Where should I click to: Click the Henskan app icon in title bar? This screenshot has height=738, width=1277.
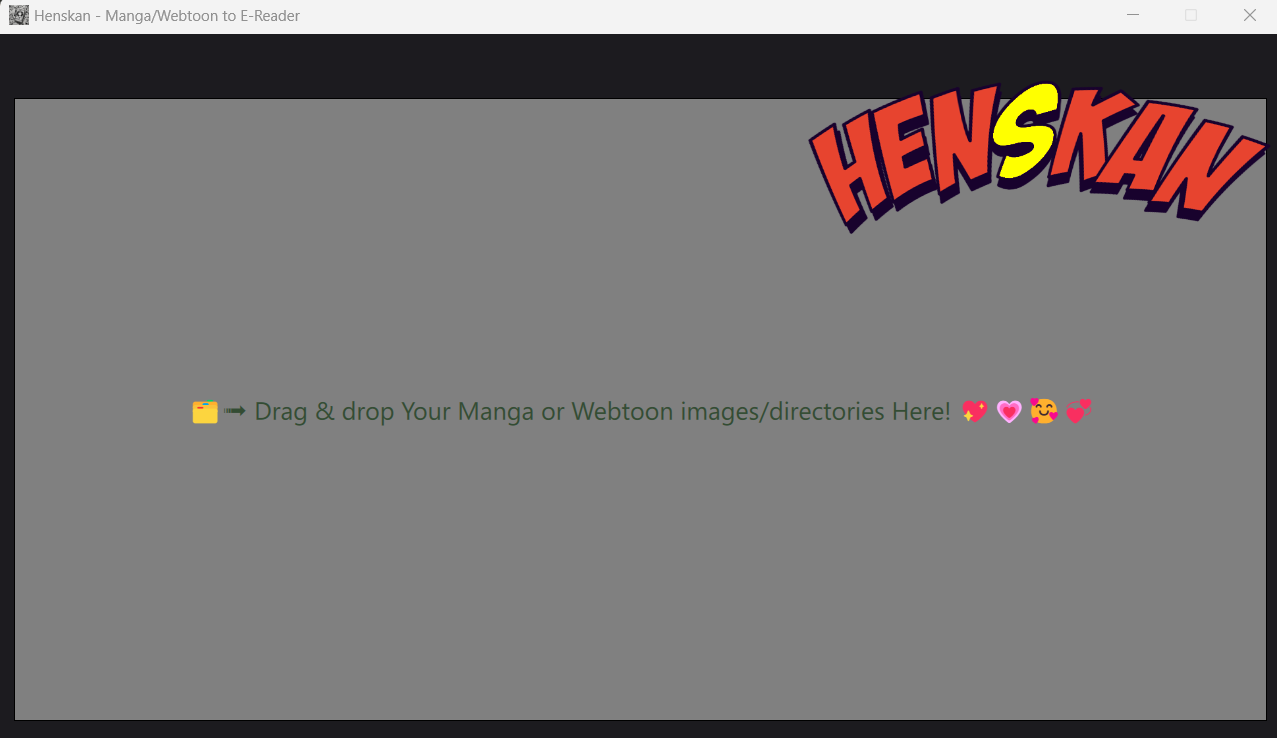pos(18,15)
